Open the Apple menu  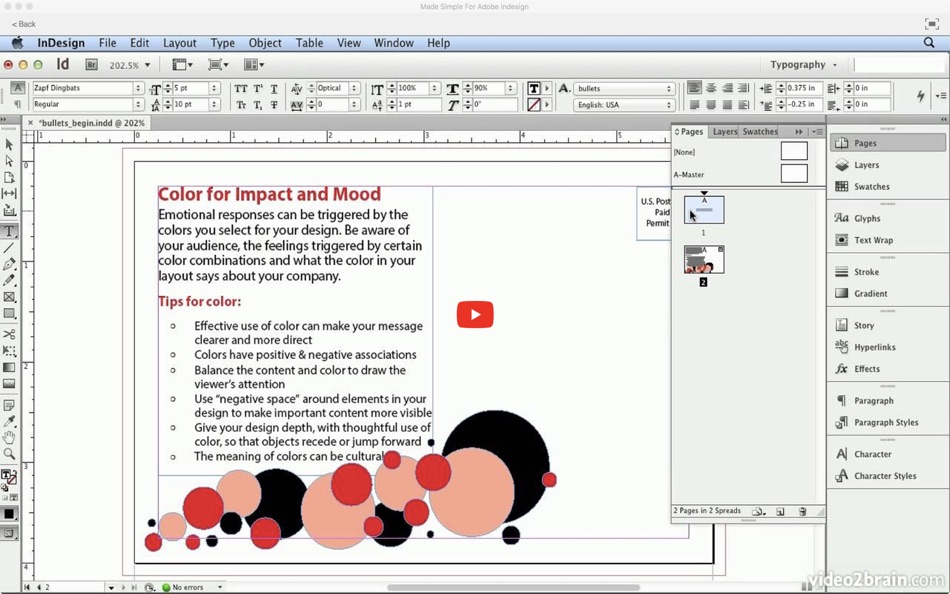tap(18, 42)
